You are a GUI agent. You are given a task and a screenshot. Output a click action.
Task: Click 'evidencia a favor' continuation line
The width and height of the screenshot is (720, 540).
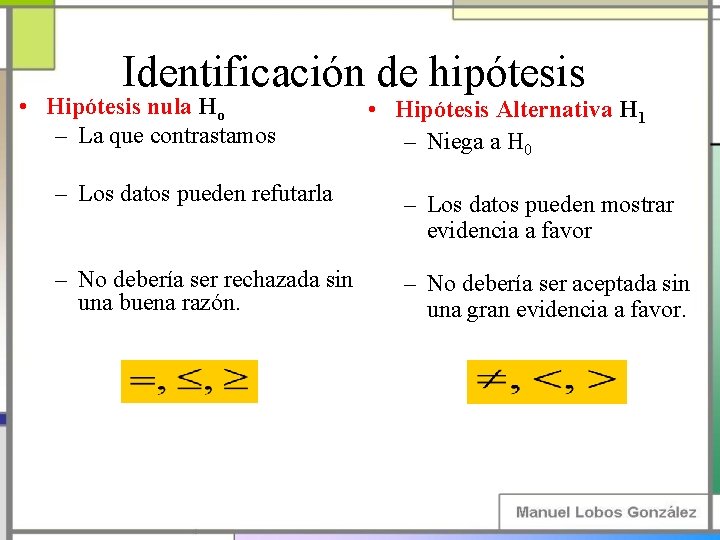[x=509, y=231]
